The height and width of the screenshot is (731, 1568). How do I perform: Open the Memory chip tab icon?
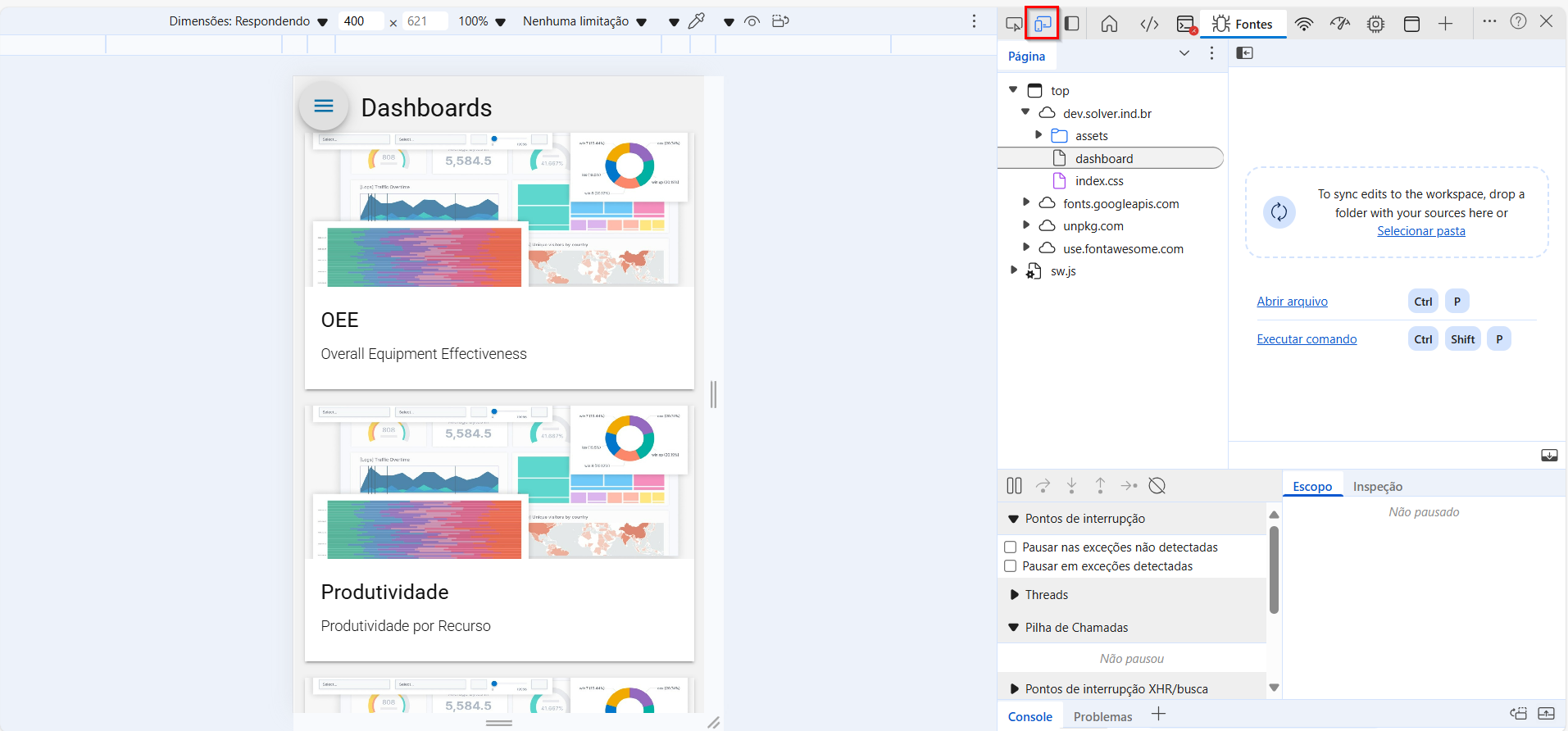pos(1375,24)
